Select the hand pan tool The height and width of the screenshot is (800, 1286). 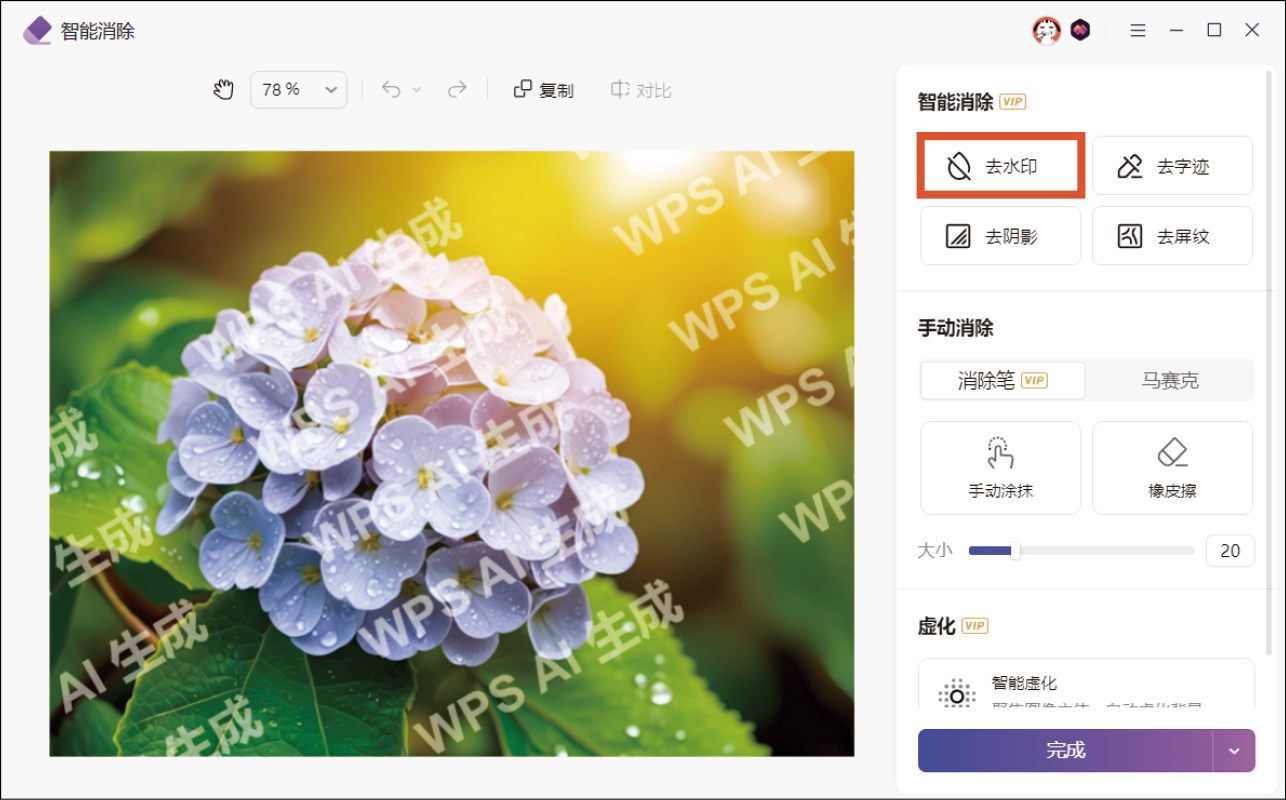[x=223, y=90]
